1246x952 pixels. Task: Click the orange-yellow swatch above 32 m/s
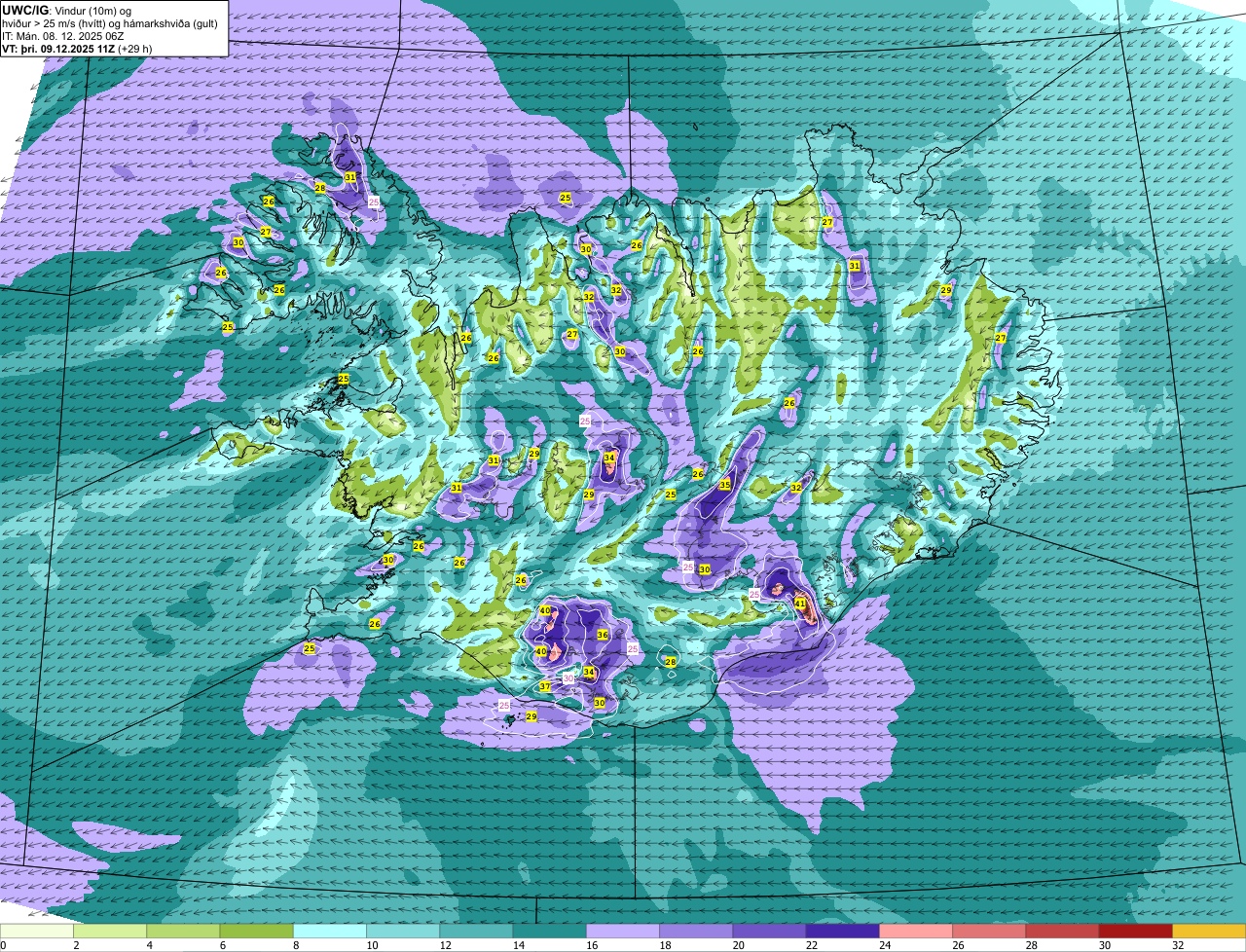(1209, 931)
